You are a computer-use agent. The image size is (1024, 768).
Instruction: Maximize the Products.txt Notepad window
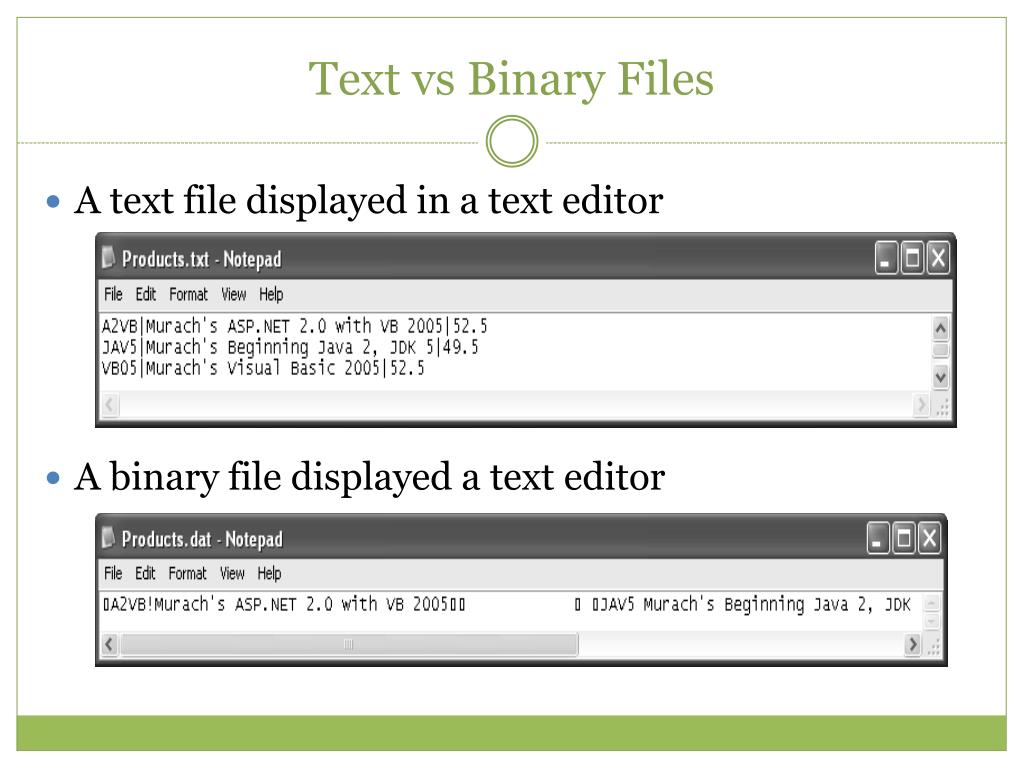912,258
